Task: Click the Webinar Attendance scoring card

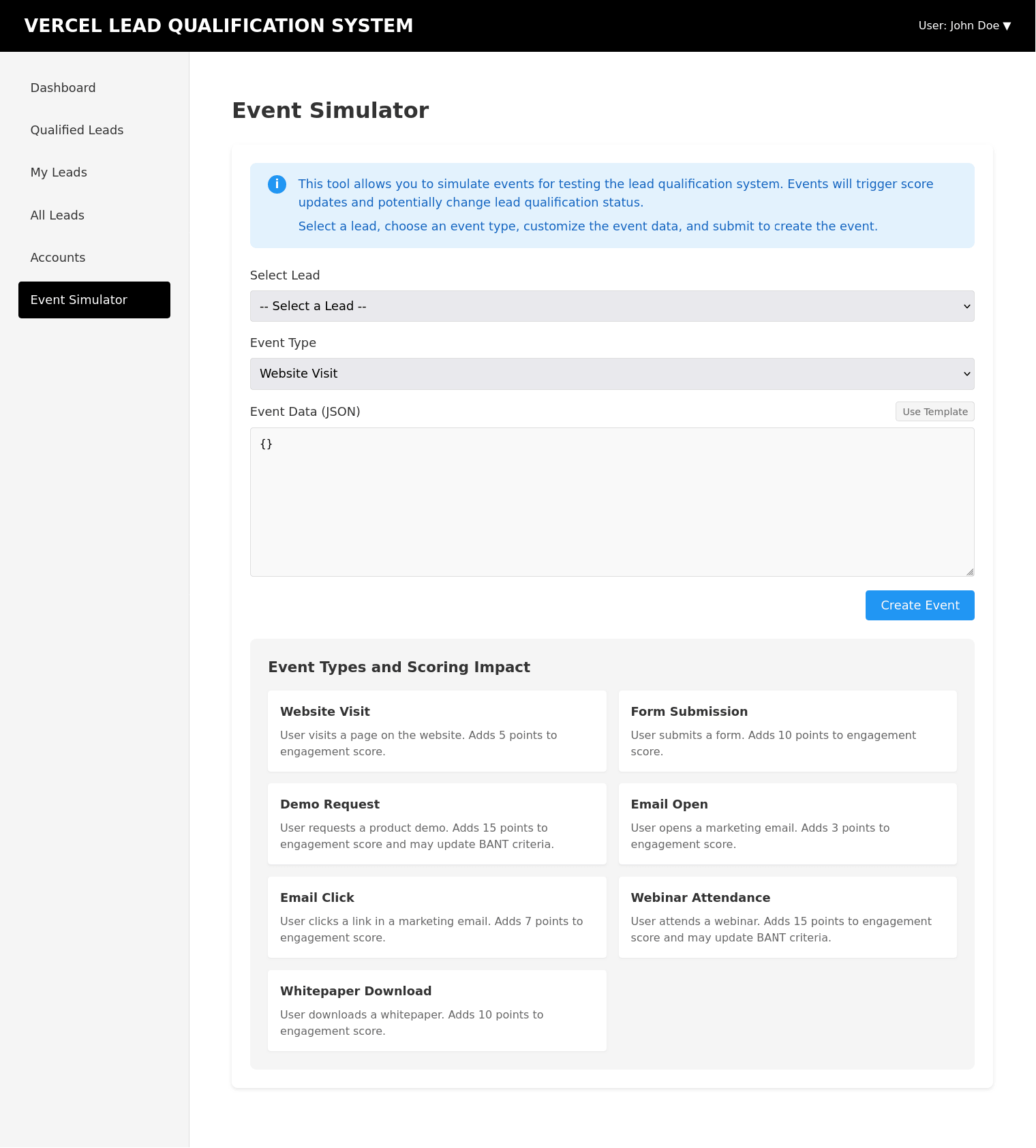Action: [787, 917]
